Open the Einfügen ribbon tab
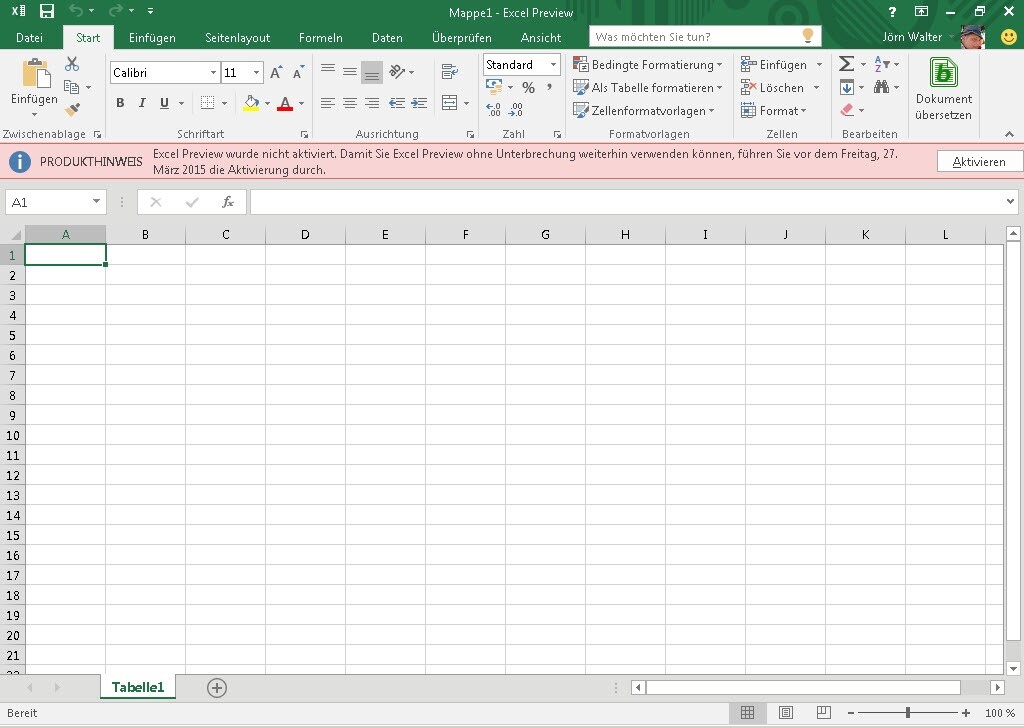 pos(152,38)
